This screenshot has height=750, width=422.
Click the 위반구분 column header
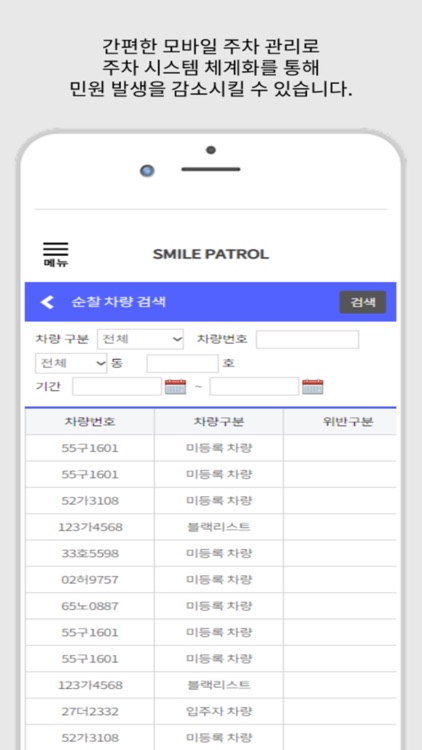click(x=340, y=422)
